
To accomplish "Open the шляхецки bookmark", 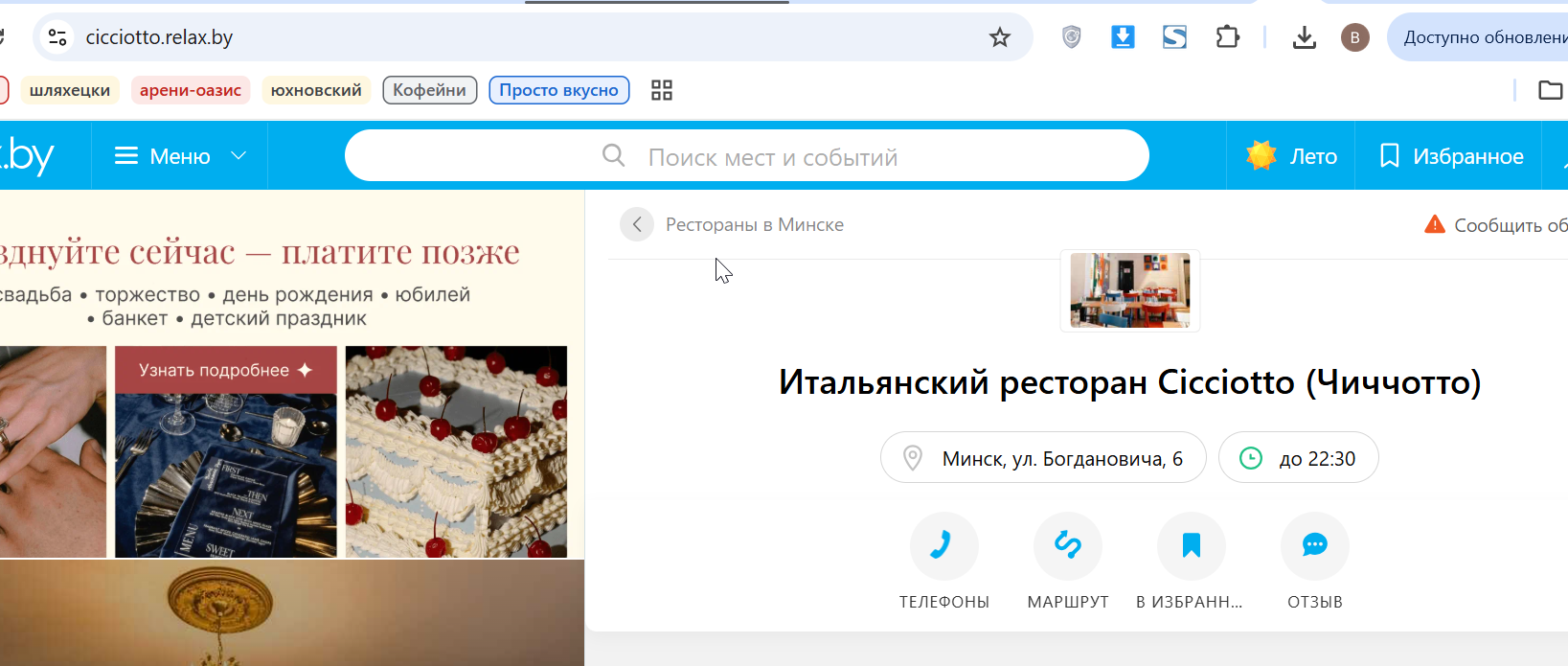I will tap(70, 90).
